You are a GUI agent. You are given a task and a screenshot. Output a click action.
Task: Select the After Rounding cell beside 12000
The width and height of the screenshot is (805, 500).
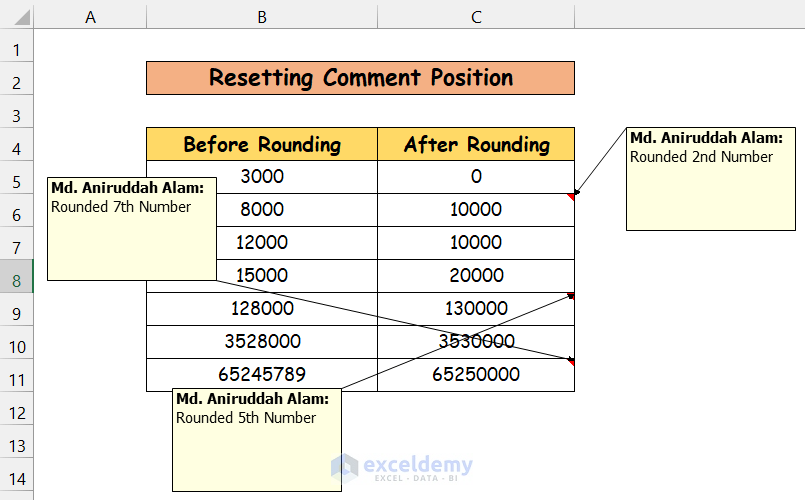click(476, 242)
